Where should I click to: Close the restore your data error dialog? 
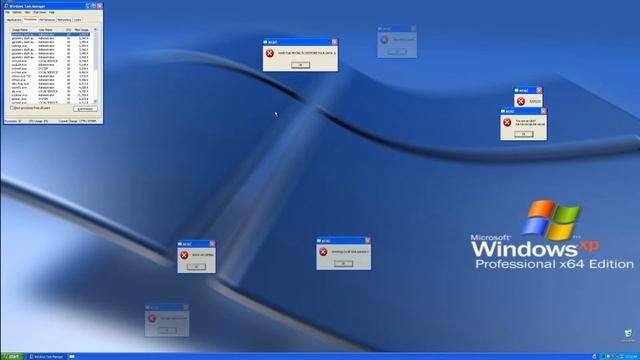tap(334, 42)
